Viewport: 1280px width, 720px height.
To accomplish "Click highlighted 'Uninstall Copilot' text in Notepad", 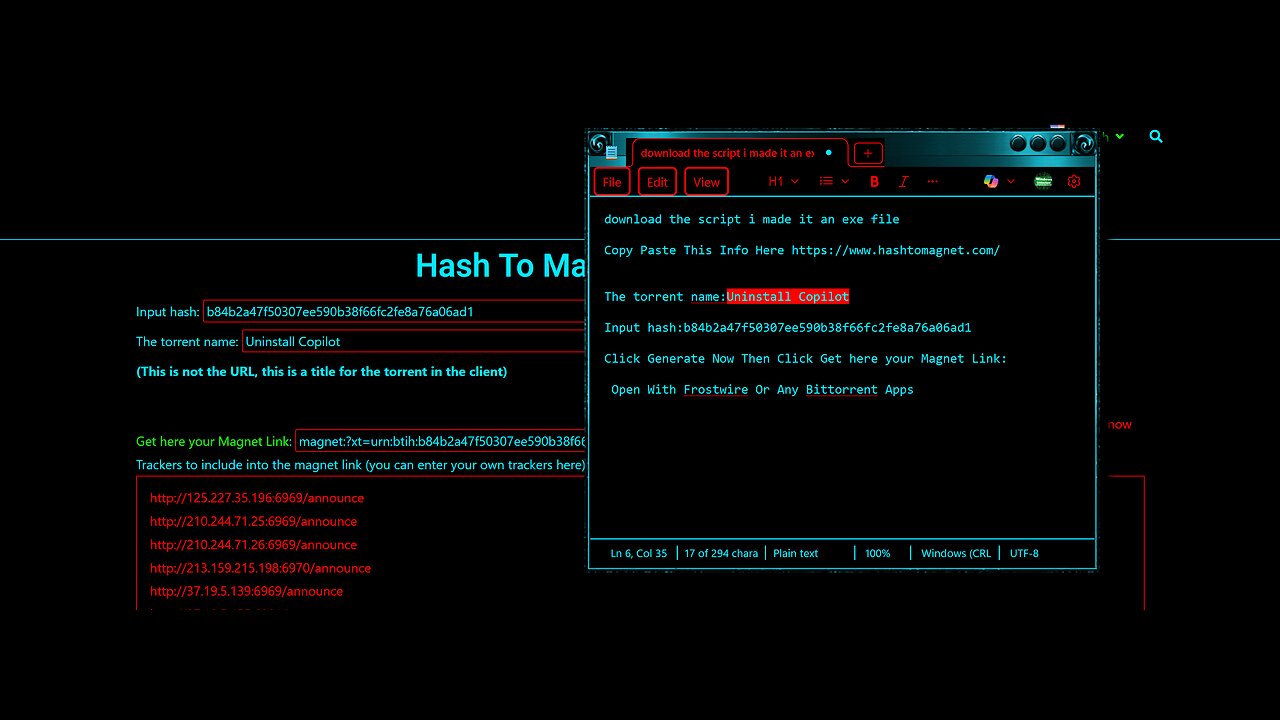I will coord(788,296).
